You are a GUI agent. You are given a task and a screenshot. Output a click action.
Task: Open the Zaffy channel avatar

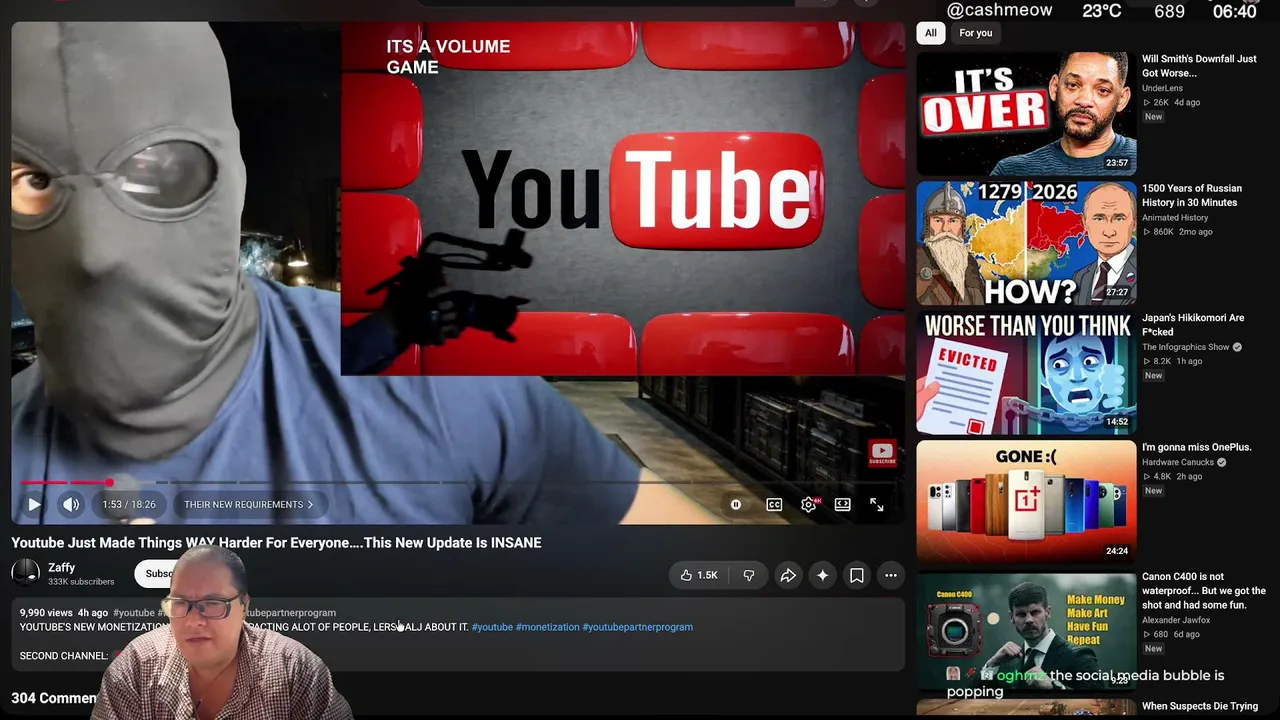tap(25, 573)
